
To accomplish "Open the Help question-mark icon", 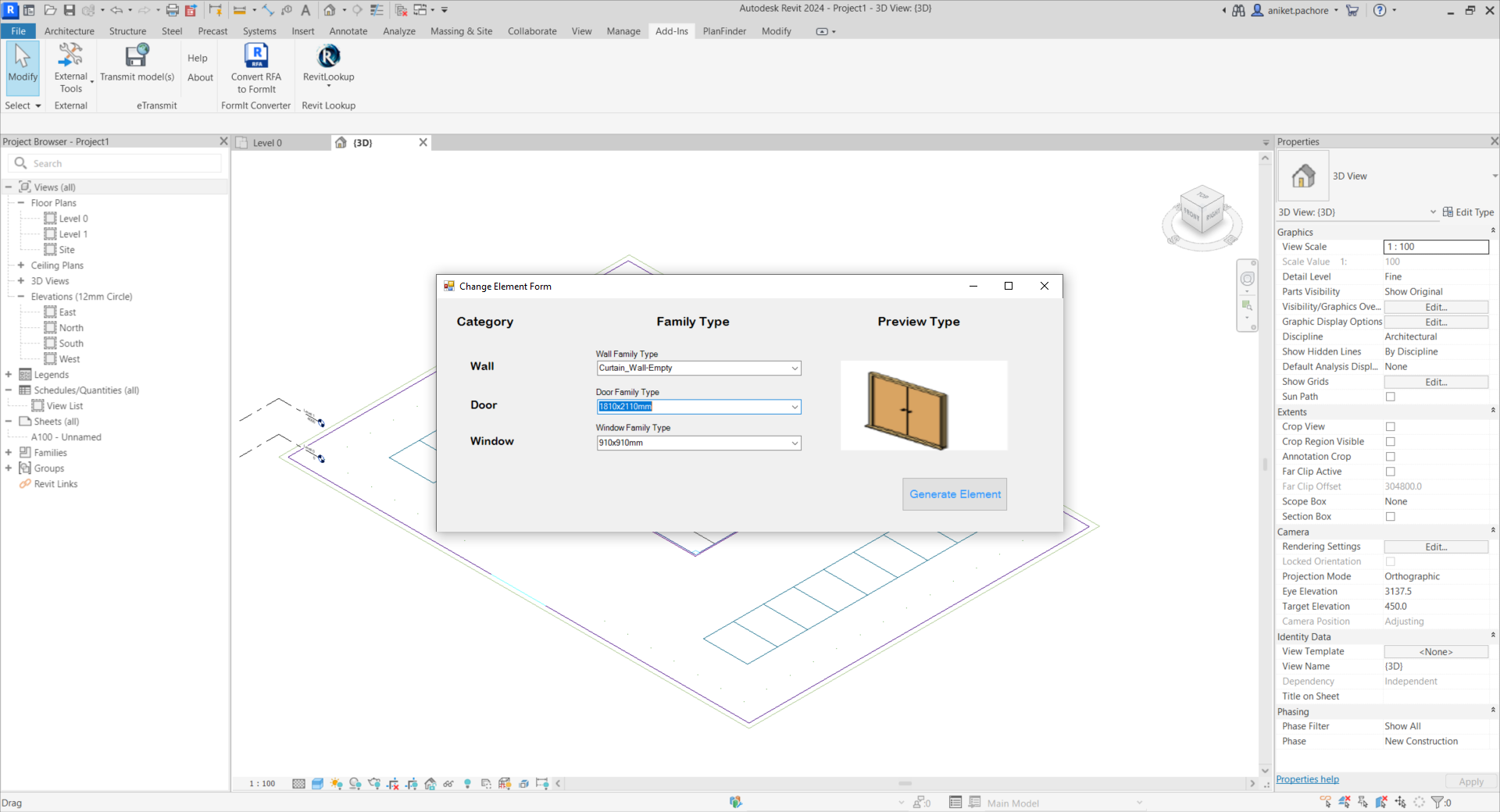I will point(1380,10).
